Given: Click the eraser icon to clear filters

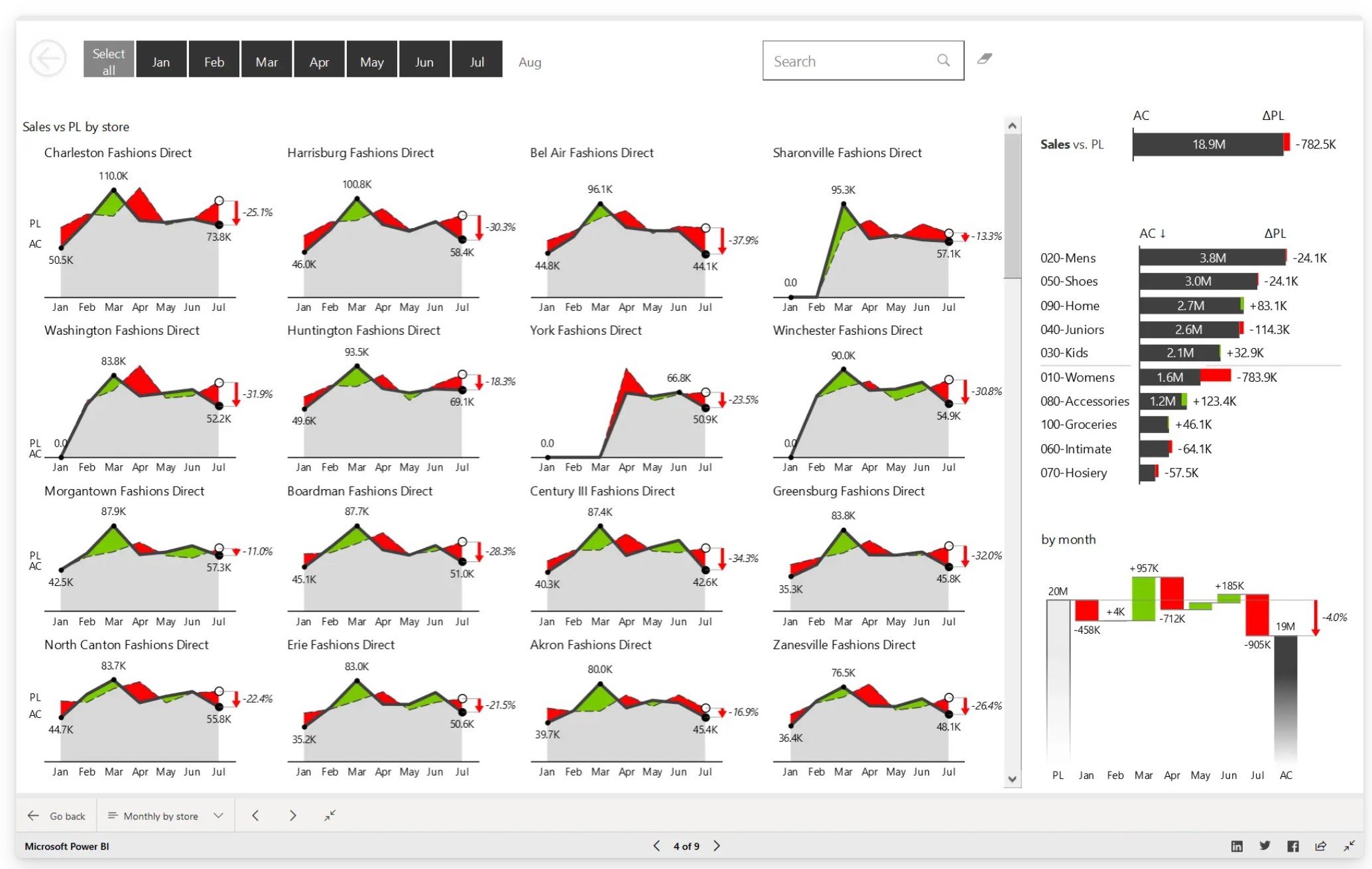Looking at the screenshot, I should click(x=984, y=58).
